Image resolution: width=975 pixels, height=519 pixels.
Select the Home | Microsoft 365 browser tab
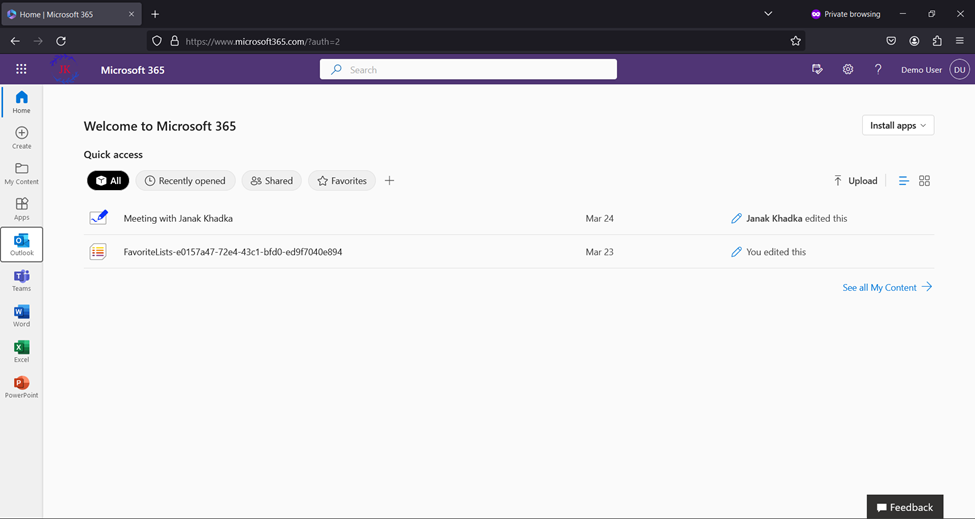[x=71, y=14]
